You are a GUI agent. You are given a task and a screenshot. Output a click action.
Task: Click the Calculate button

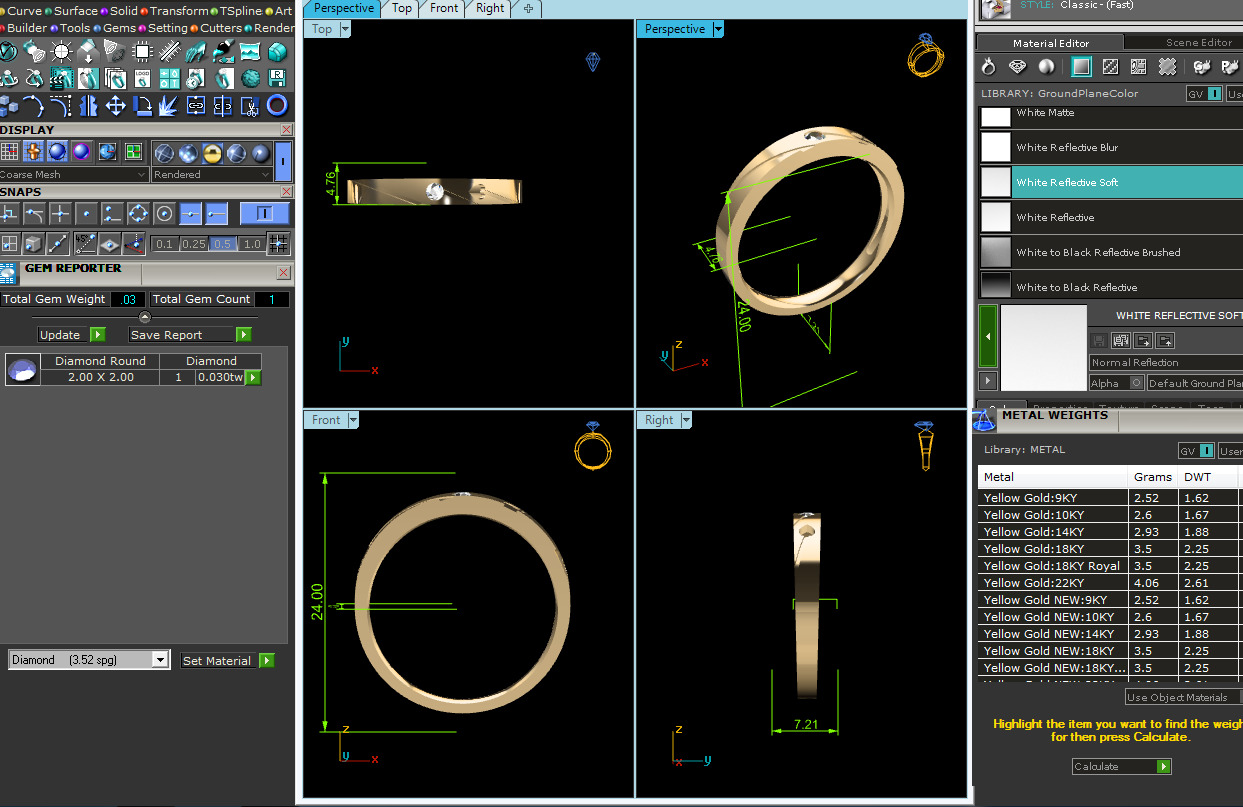(x=1121, y=767)
